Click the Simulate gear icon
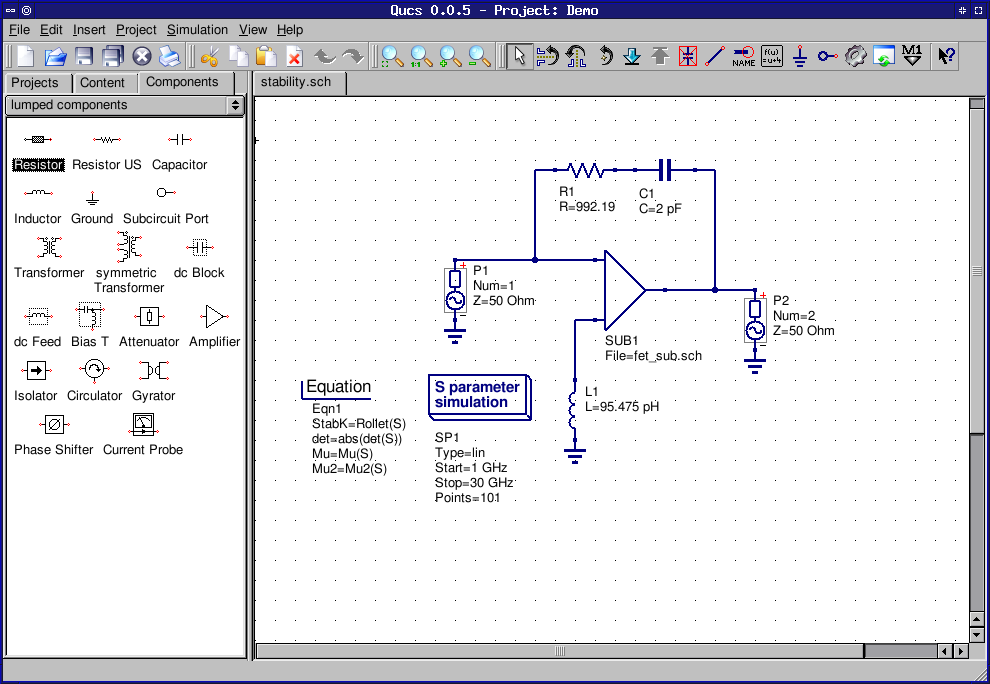The width and height of the screenshot is (990, 684). pyautogui.click(x=854, y=56)
